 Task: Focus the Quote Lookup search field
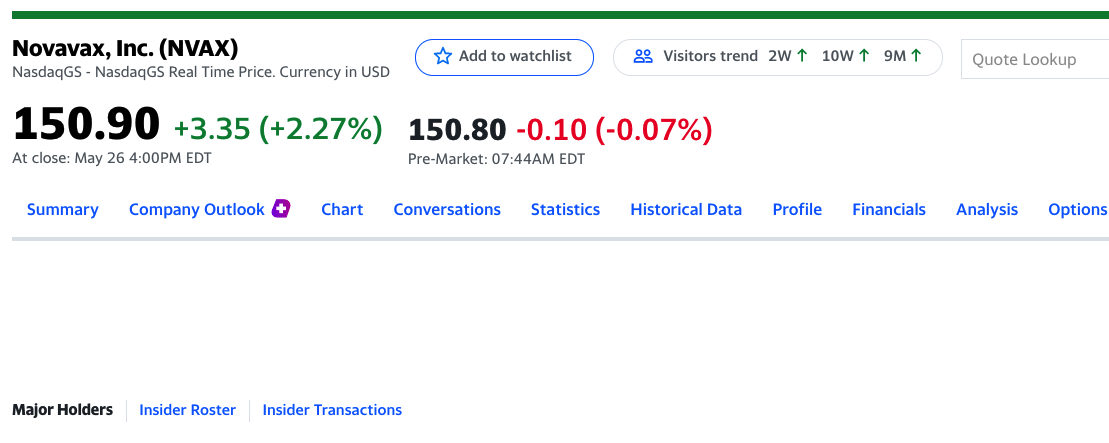1035,59
